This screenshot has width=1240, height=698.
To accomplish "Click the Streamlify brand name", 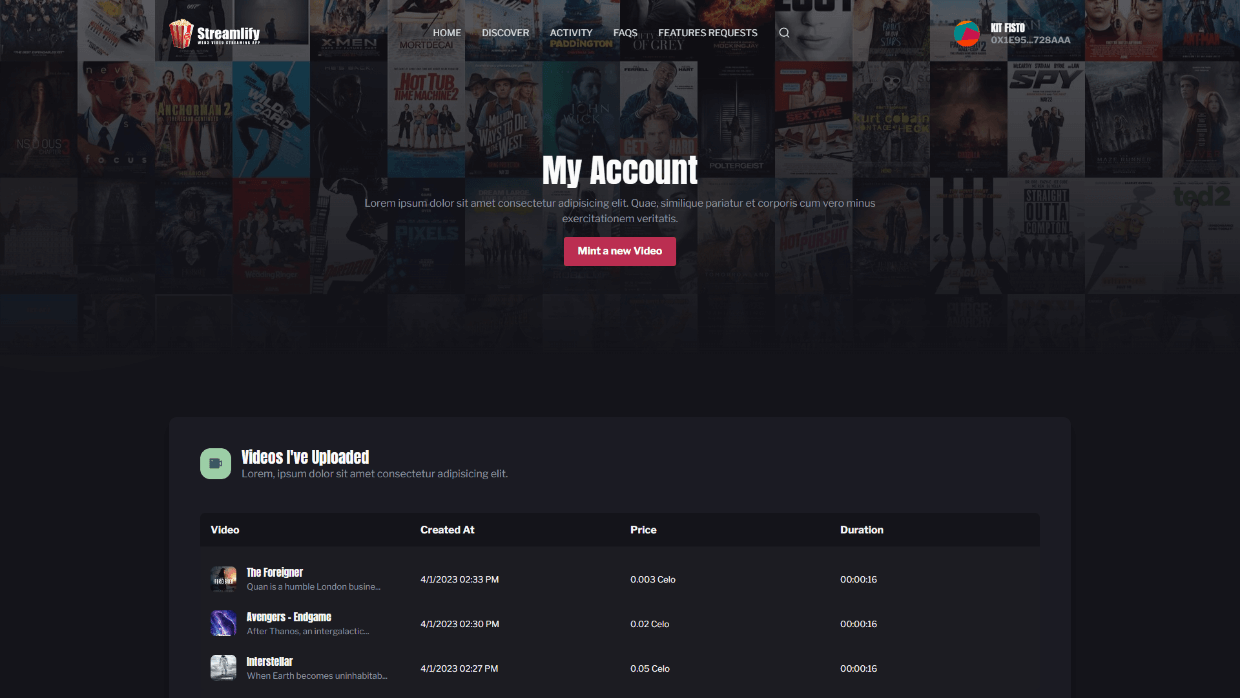I will [229, 32].
